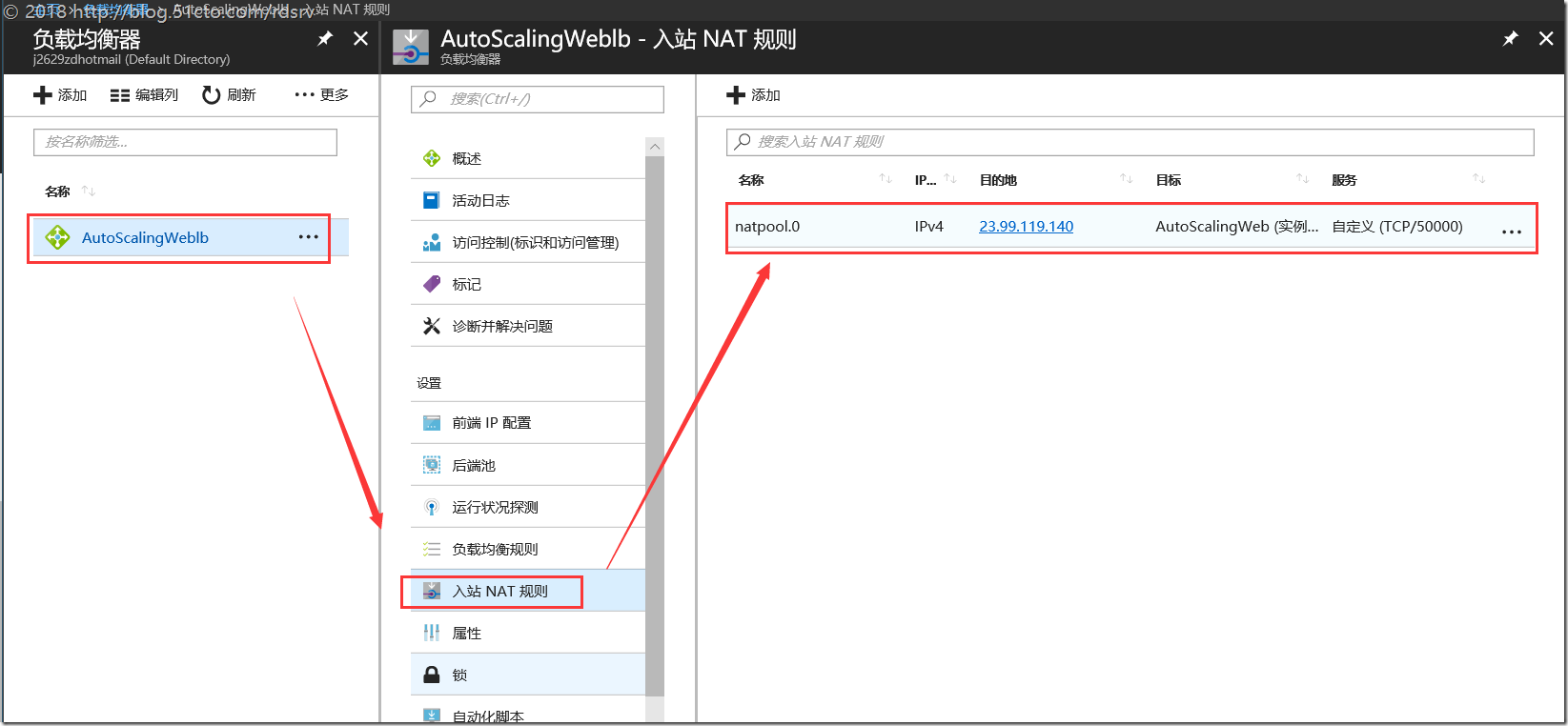Viewport: 1568px width, 726px height.
Task: Refresh the load balancer list
Action: 229,95
